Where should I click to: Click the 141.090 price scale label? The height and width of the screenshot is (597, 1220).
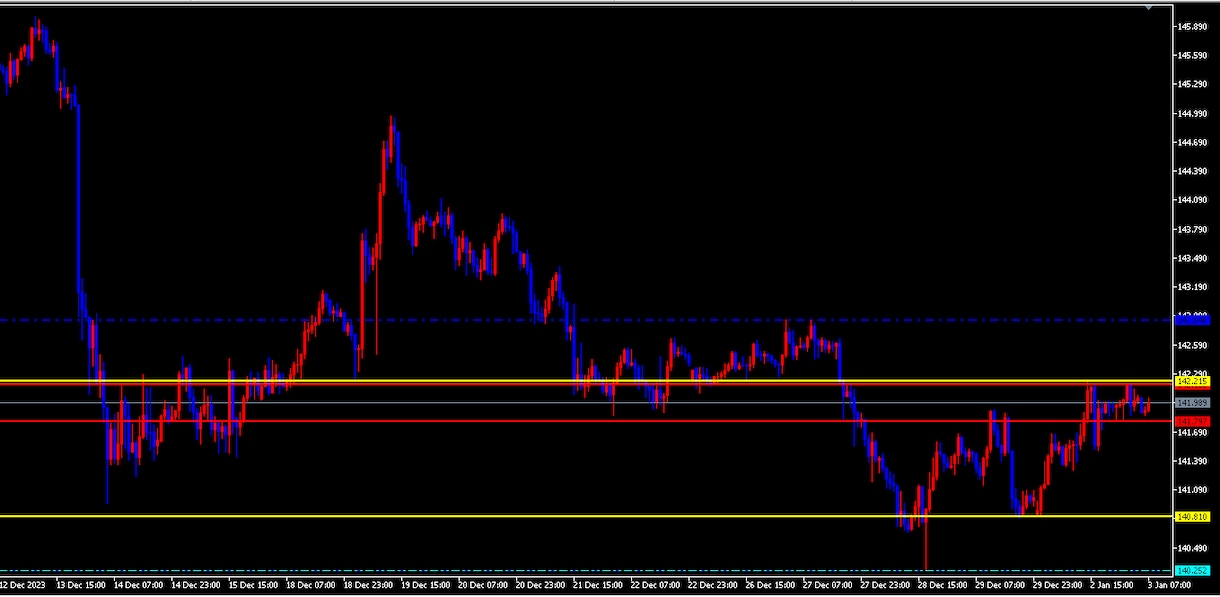coord(1193,491)
